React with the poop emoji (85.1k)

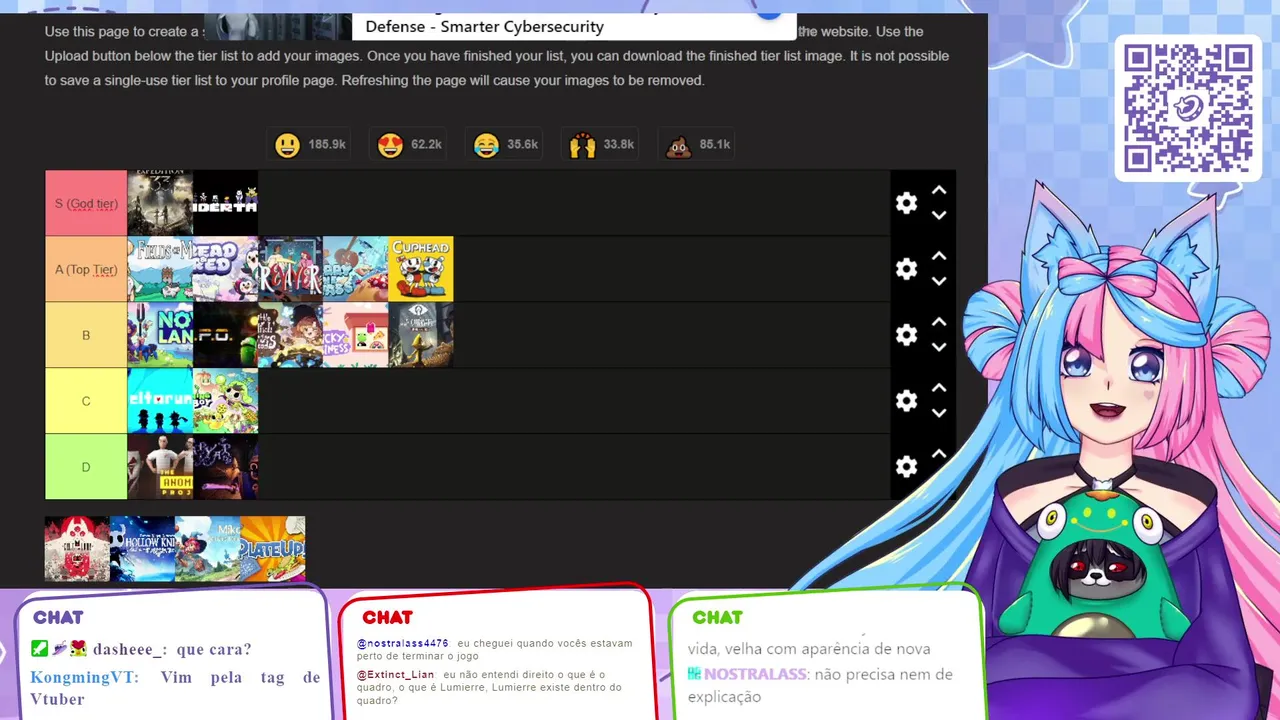[x=679, y=145]
